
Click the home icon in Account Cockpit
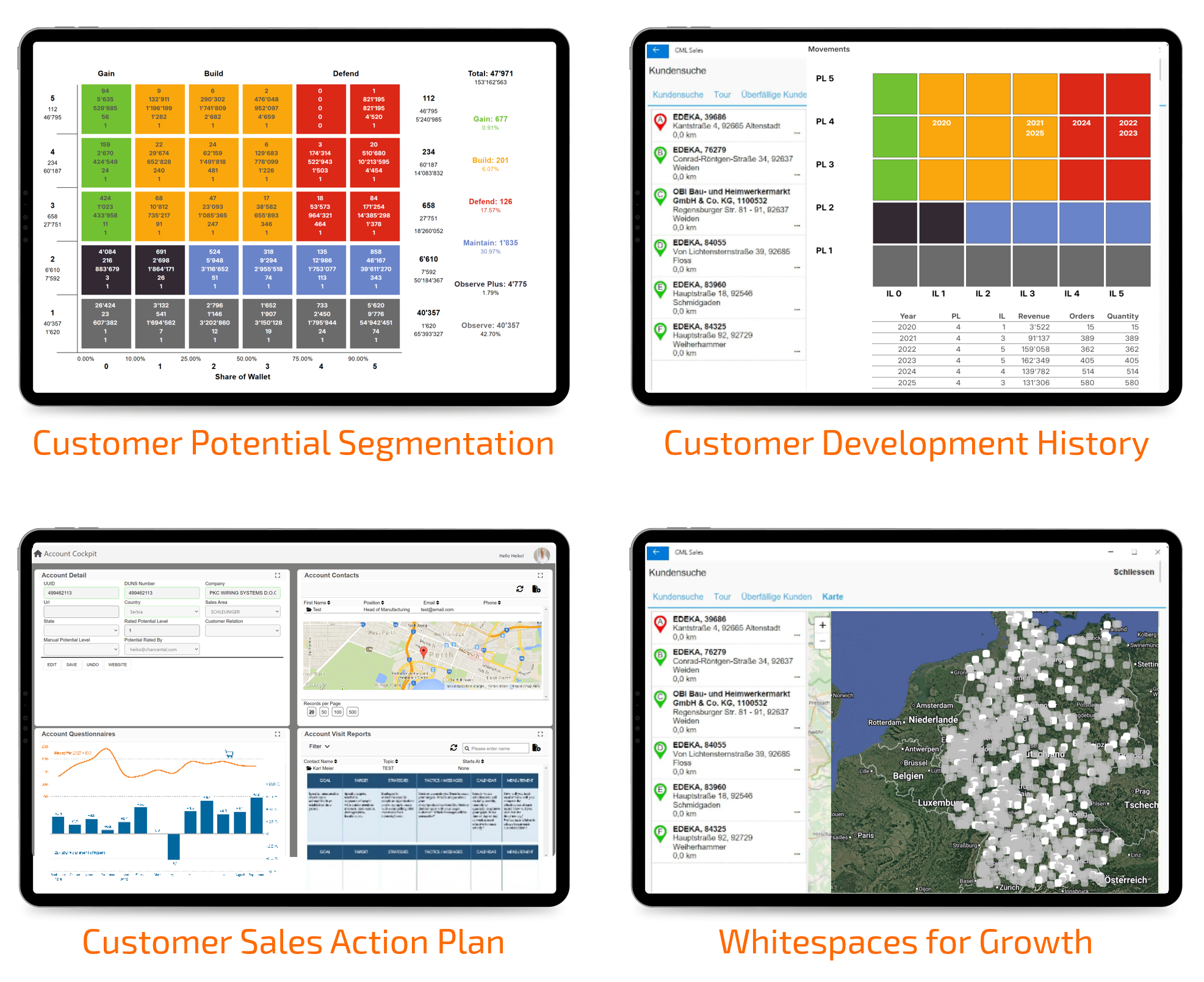point(38,554)
